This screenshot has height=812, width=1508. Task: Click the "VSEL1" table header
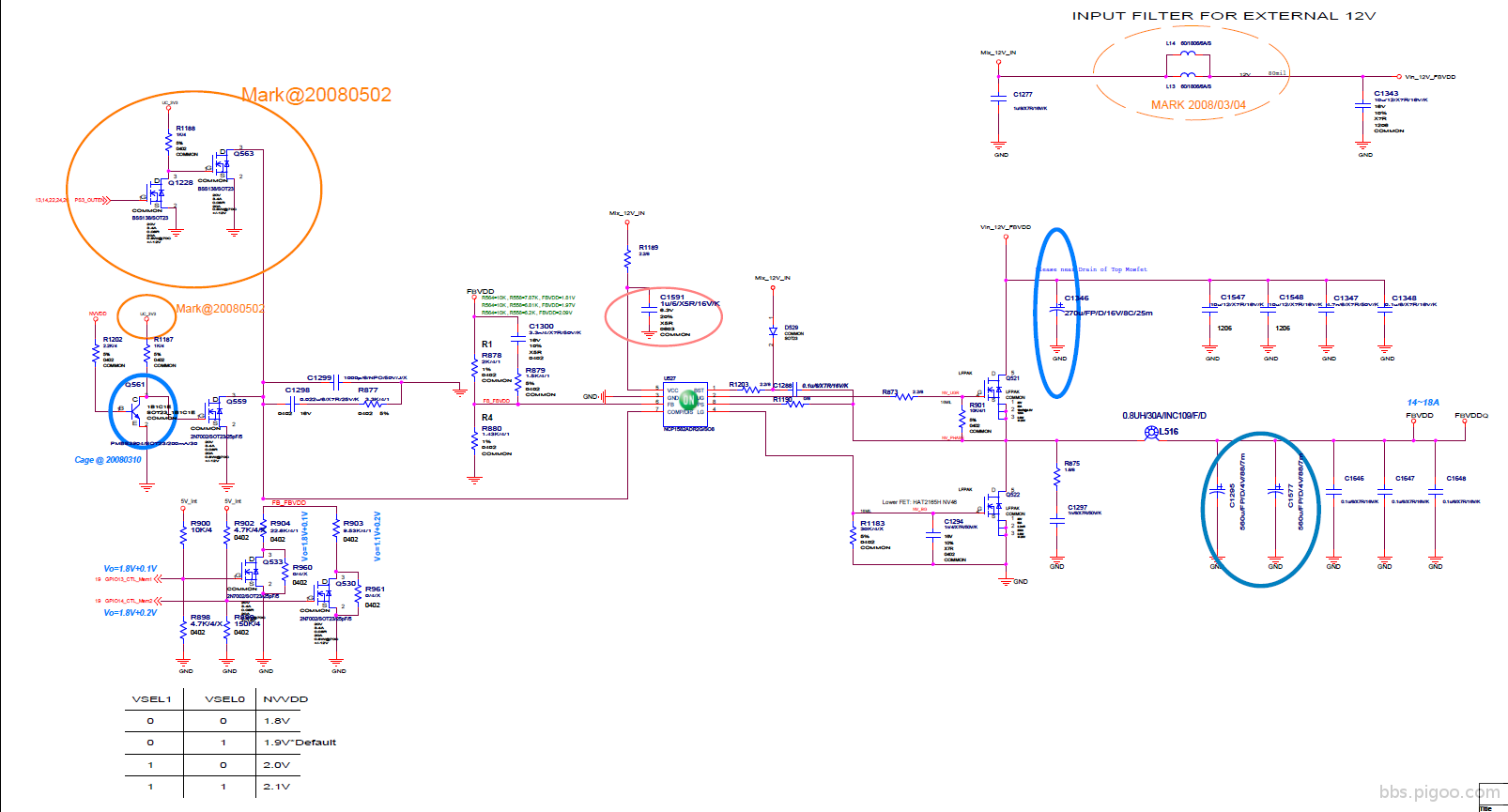pos(151,699)
